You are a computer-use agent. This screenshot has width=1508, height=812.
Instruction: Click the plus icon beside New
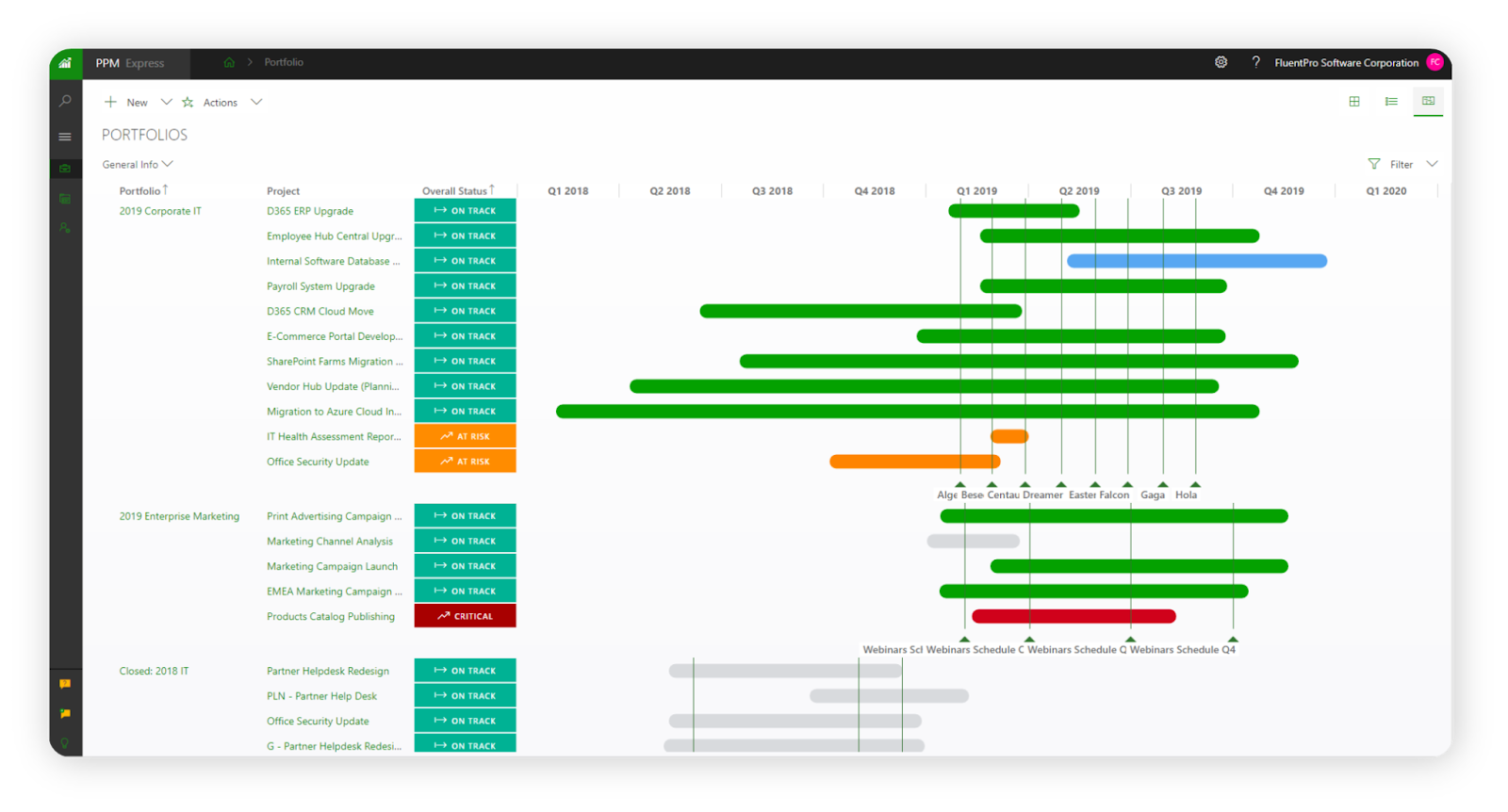click(110, 102)
